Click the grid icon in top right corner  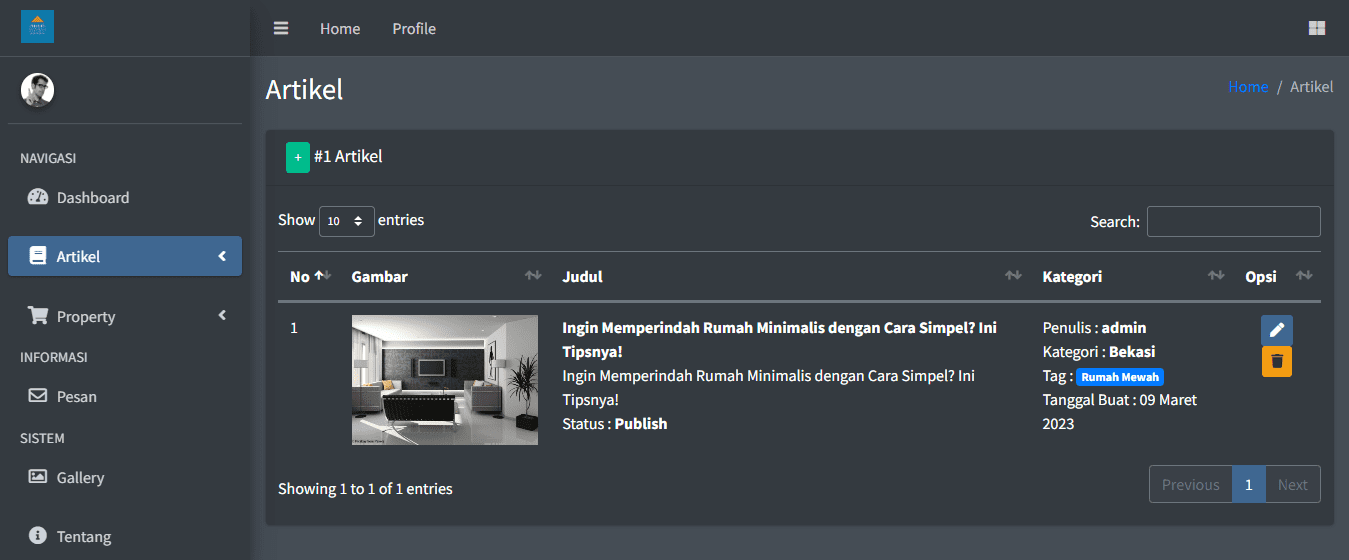point(1316,28)
